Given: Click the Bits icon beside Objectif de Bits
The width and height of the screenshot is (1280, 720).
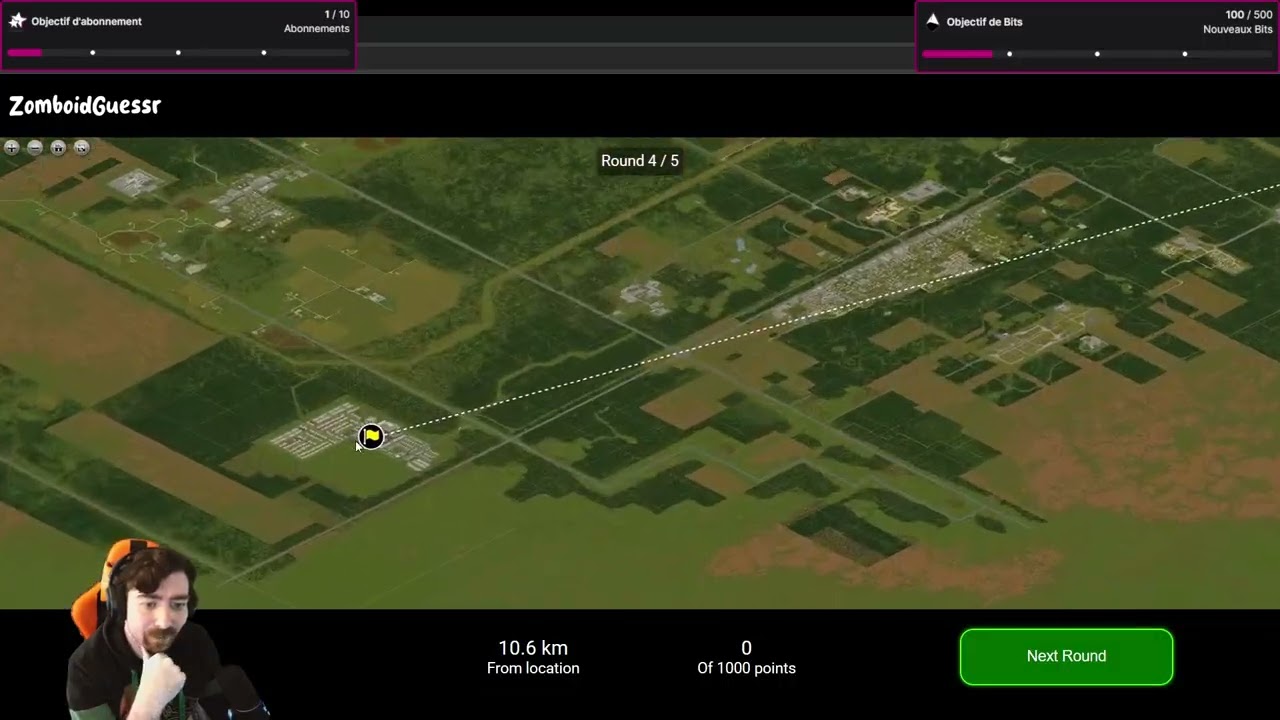Looking at the screenshot, I should pos(932,21).
